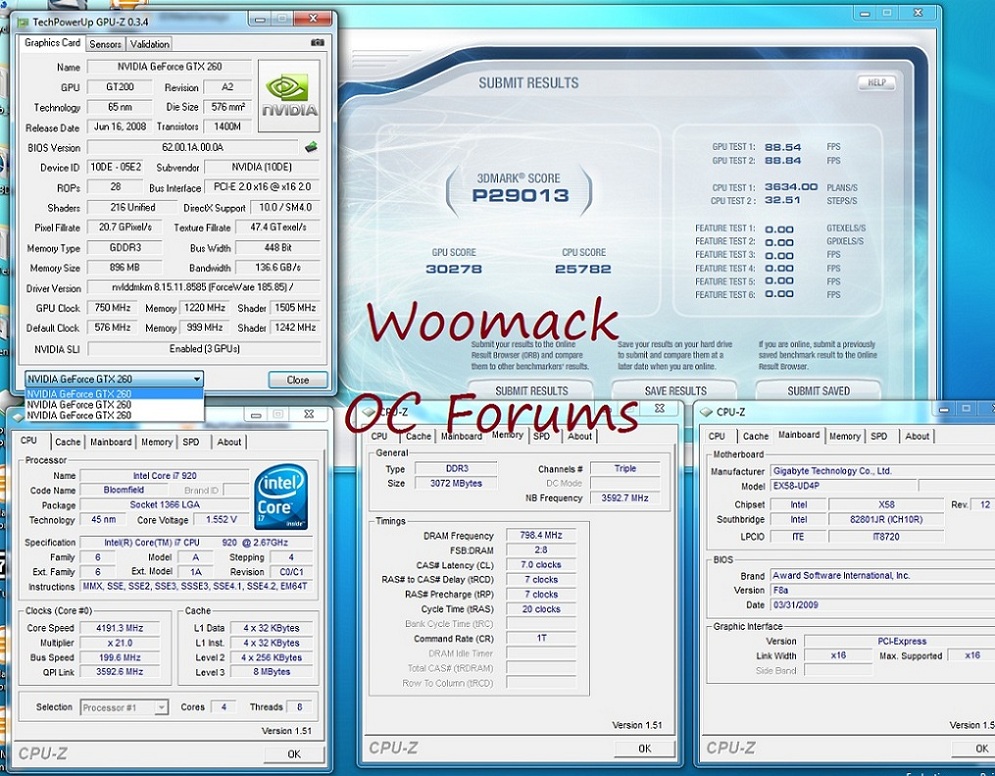Screen dimensions: 995x776
Task: Click the GPU-Z screenshot camera icon
Action: [318, 43]
